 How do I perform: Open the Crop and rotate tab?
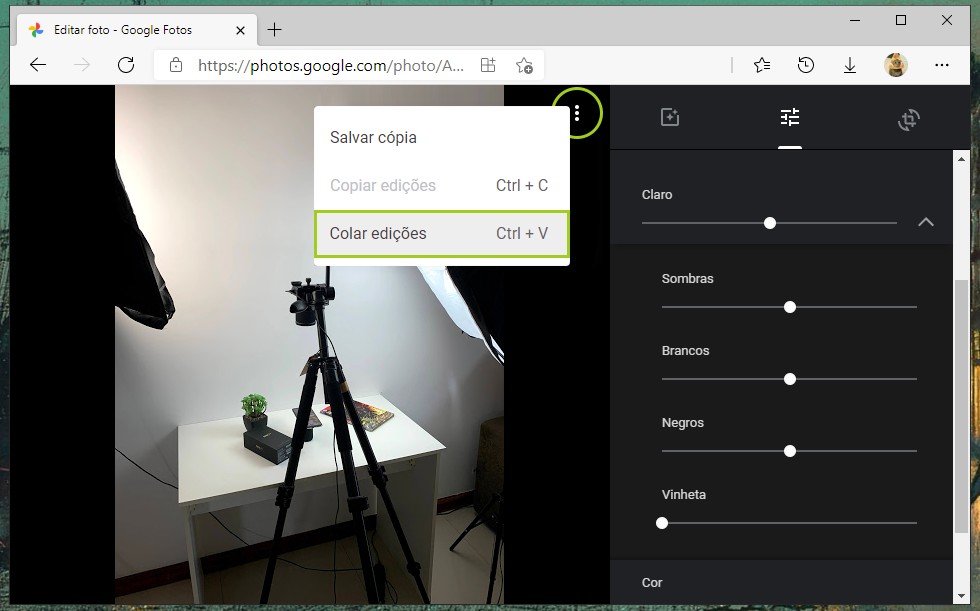pyautogui.click(x=909, y=119)
